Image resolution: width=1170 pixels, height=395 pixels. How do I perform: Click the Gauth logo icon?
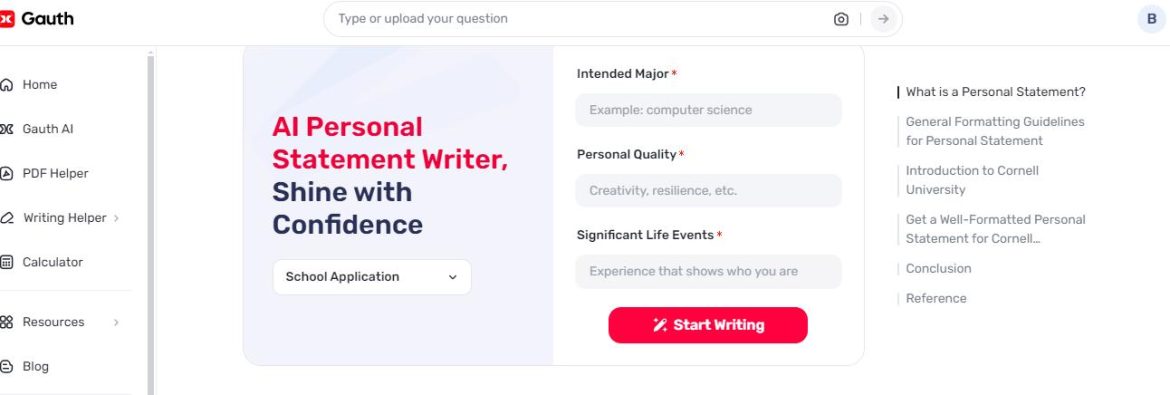pos(7,19)
